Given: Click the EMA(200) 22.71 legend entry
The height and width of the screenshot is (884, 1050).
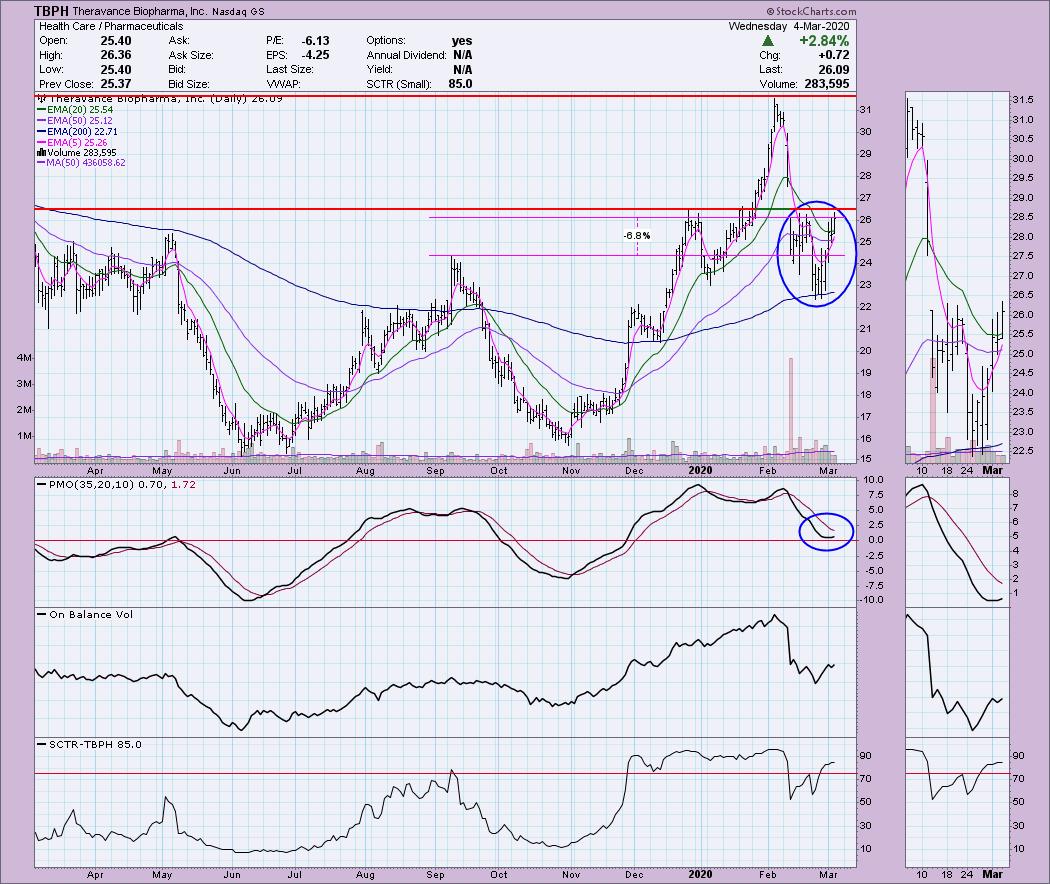Looking at the screenshot, I should click(x=78, y=131).
